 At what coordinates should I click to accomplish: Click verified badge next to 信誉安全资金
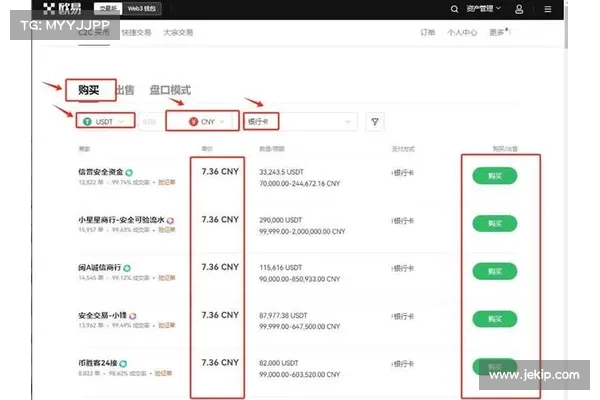coord(130,171)
